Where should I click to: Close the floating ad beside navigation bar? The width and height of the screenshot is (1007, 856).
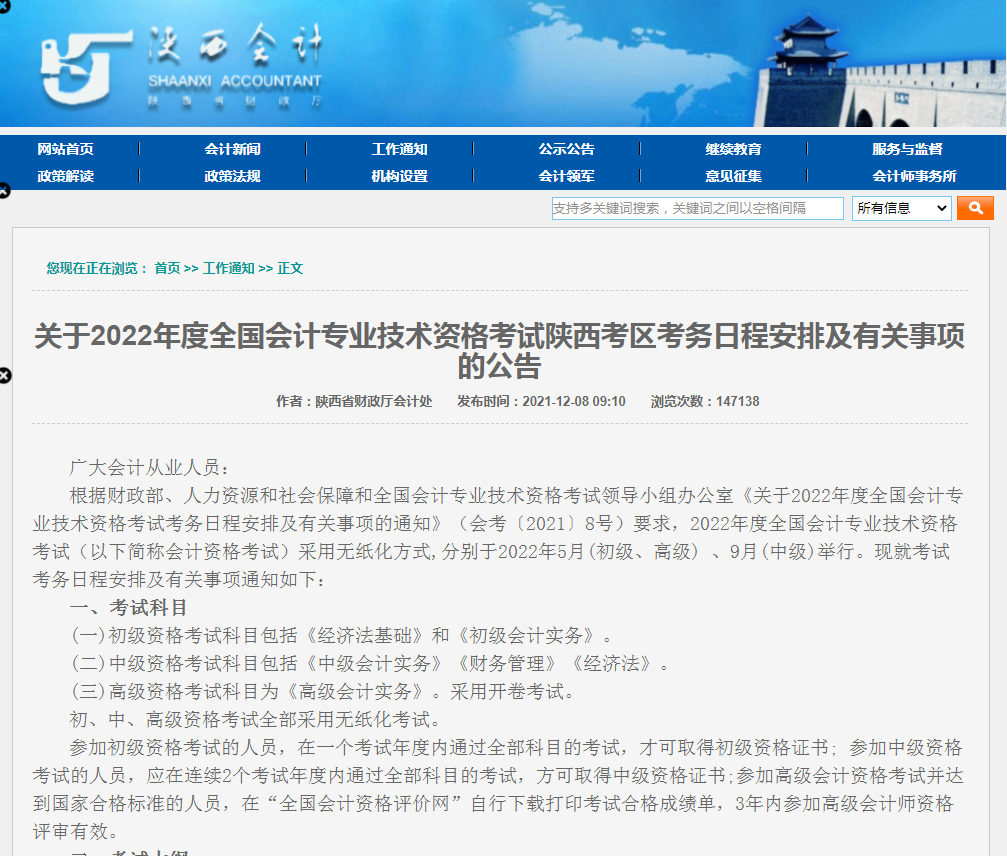4,191
